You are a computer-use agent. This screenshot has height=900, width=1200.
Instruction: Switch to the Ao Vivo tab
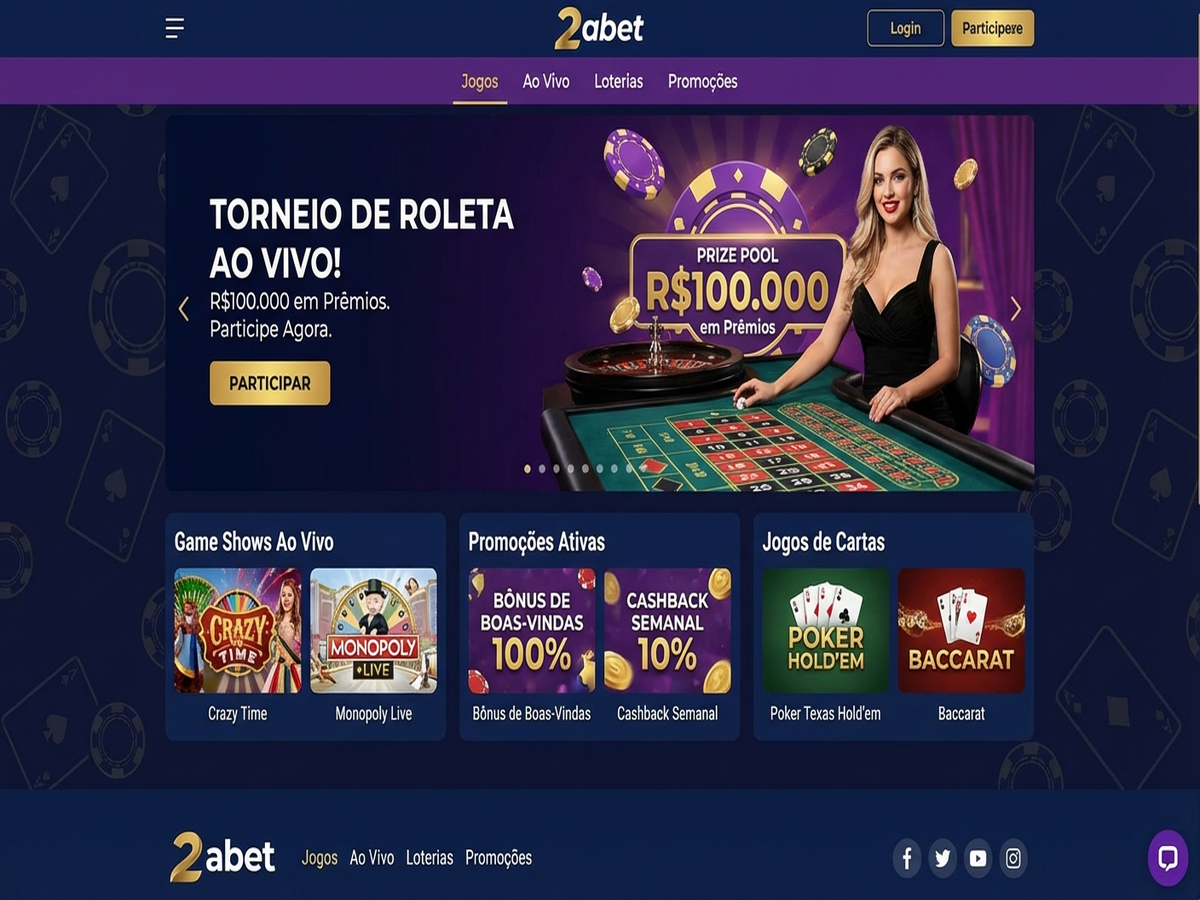coord(546,82)
